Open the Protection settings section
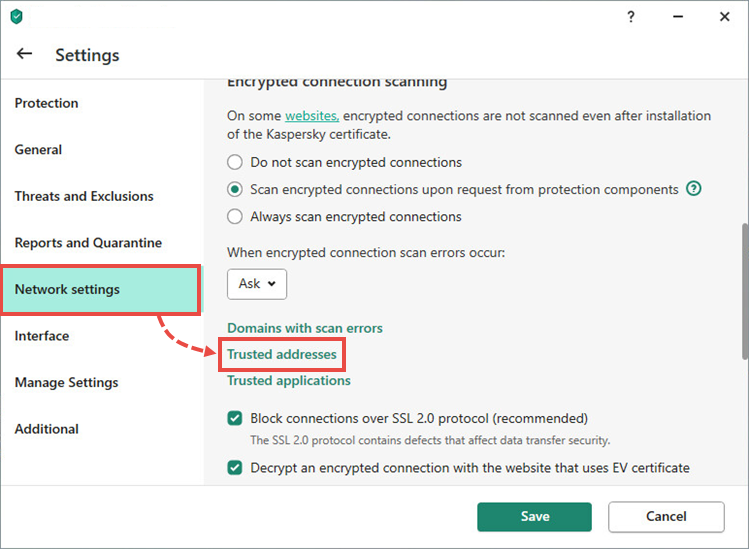This screenshot has width=749, height=549. 46,103
